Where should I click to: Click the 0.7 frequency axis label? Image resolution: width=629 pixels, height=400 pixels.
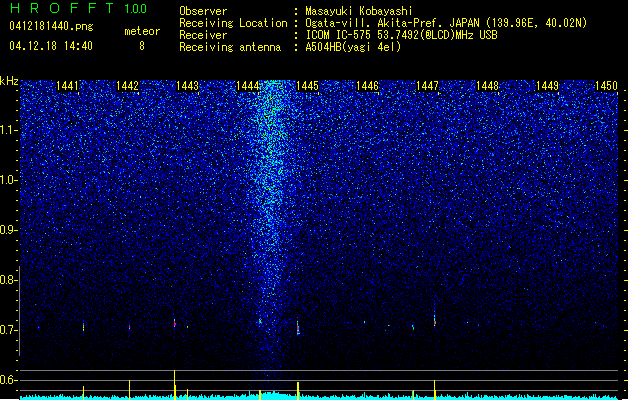(x=9, y=330)
